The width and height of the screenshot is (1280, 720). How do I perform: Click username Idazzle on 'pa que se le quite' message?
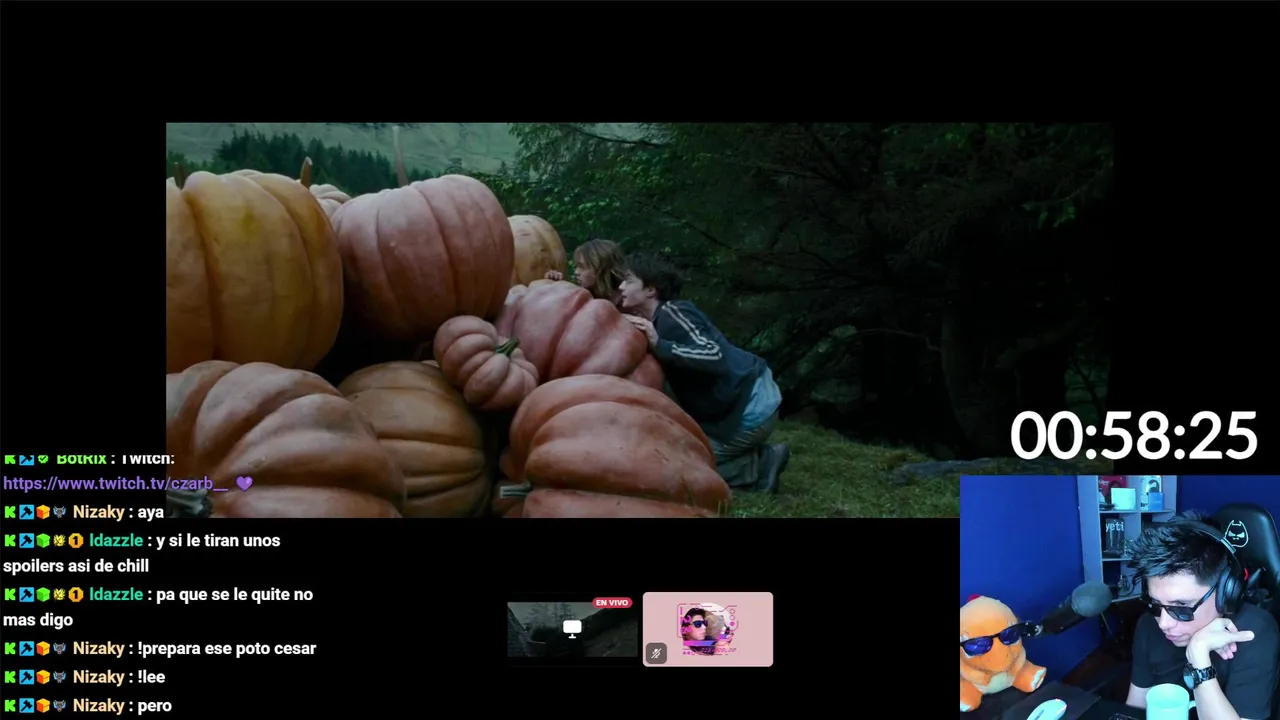point(116,594)
